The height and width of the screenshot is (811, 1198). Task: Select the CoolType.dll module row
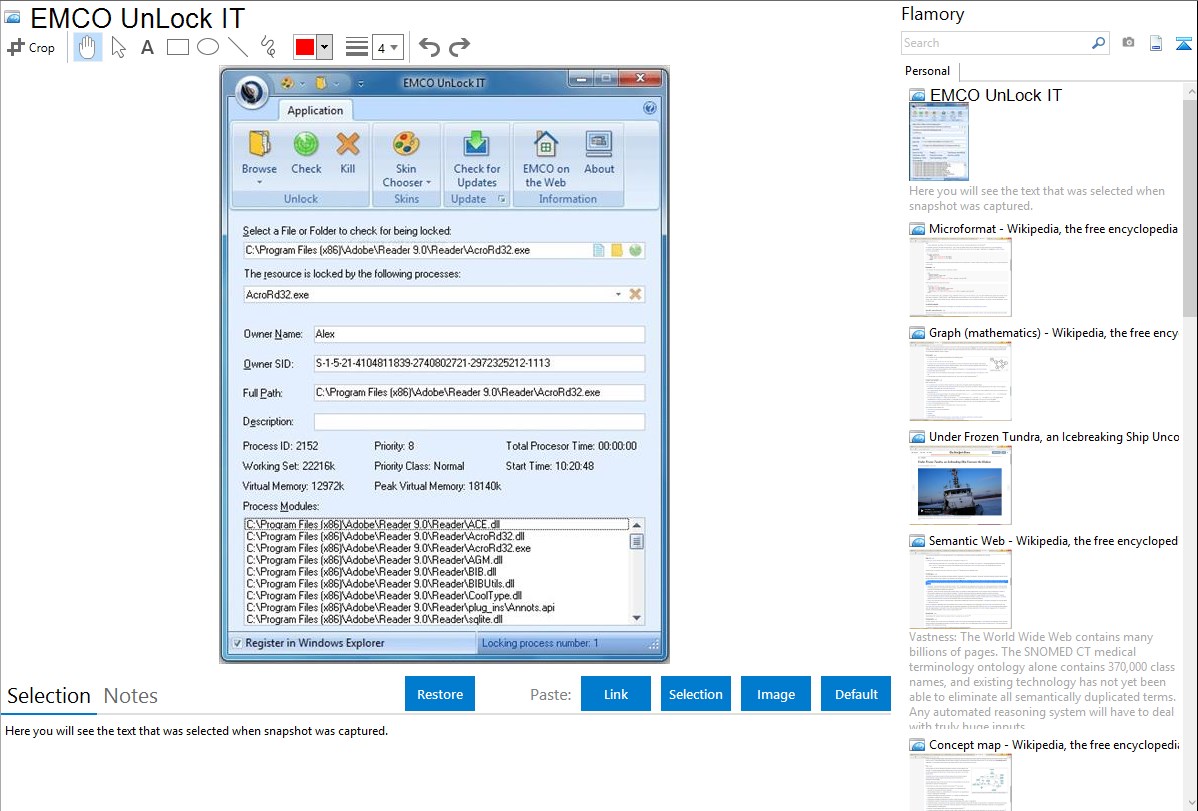436,595
